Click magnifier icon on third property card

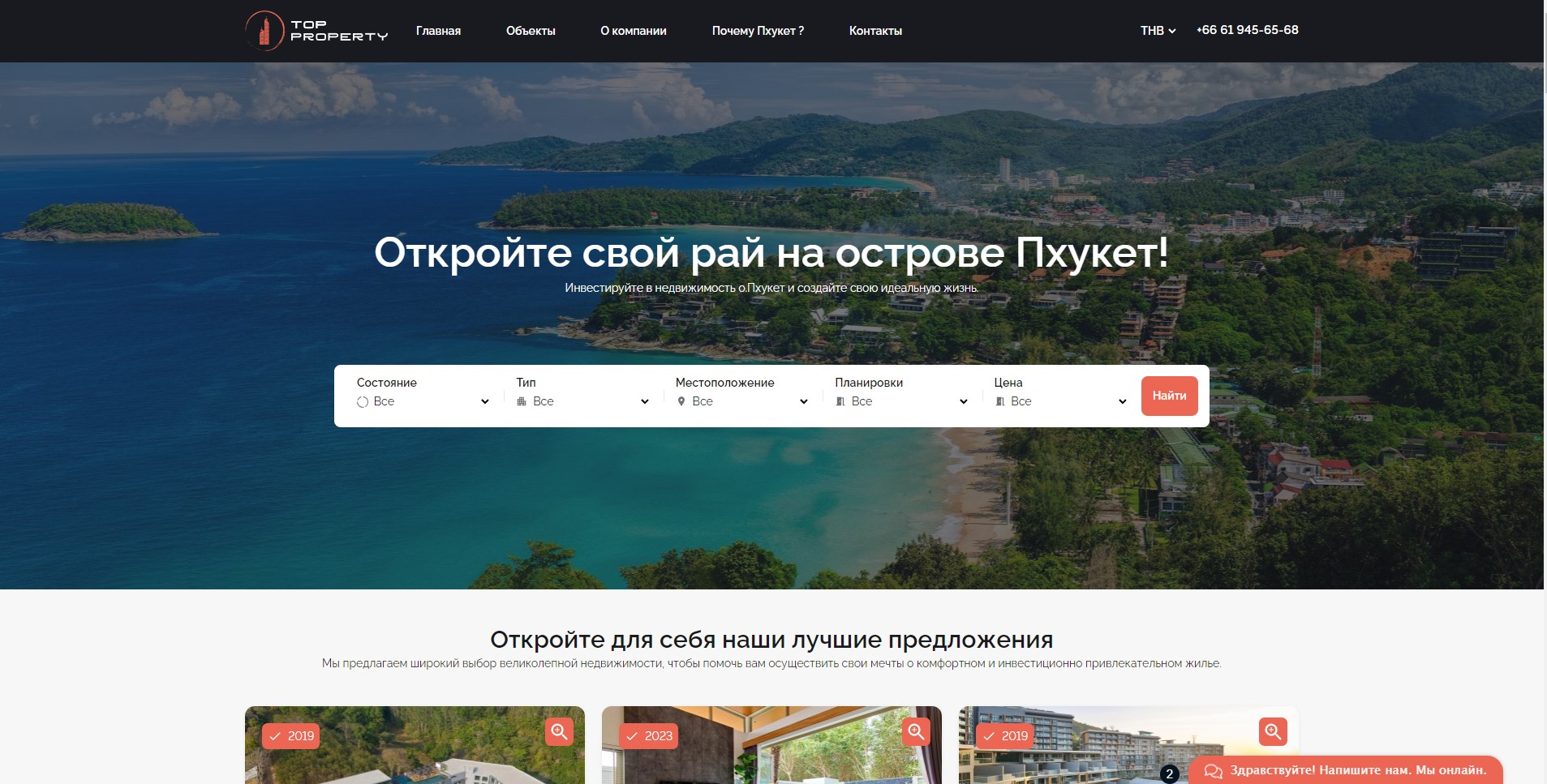click(1273, 731)
